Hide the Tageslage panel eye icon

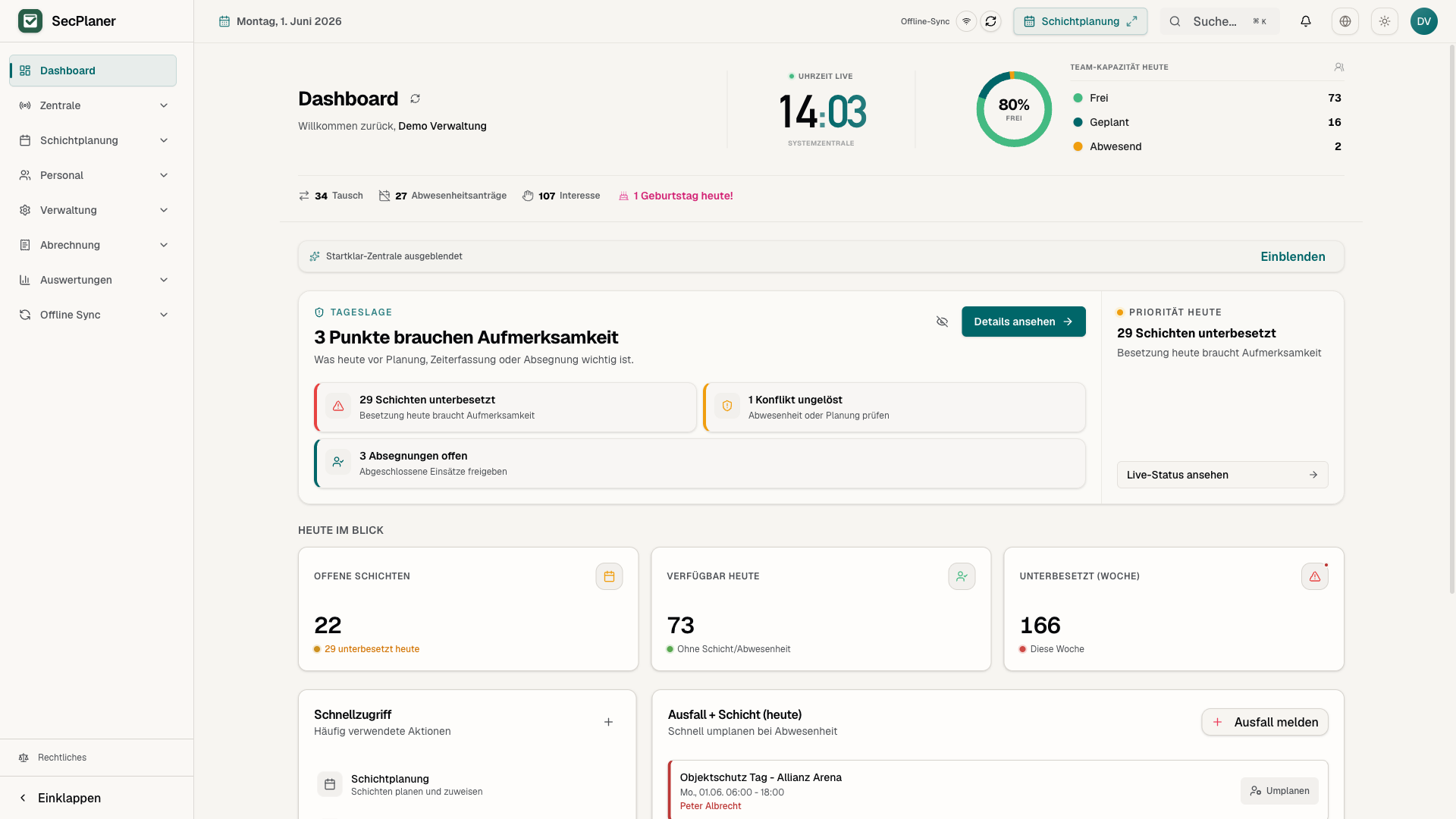pyautogui.click(x=942, y=322)
